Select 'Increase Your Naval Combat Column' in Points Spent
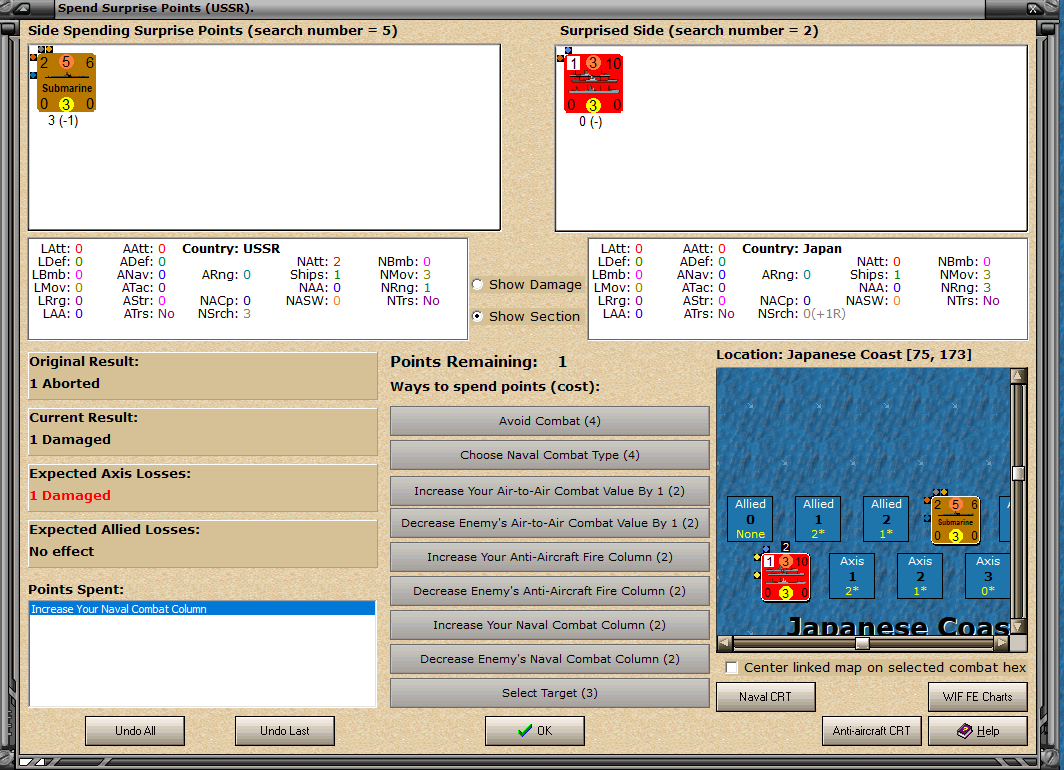Image resolution: width=1064 pixels, height=770 pixels. pos(202,609)
